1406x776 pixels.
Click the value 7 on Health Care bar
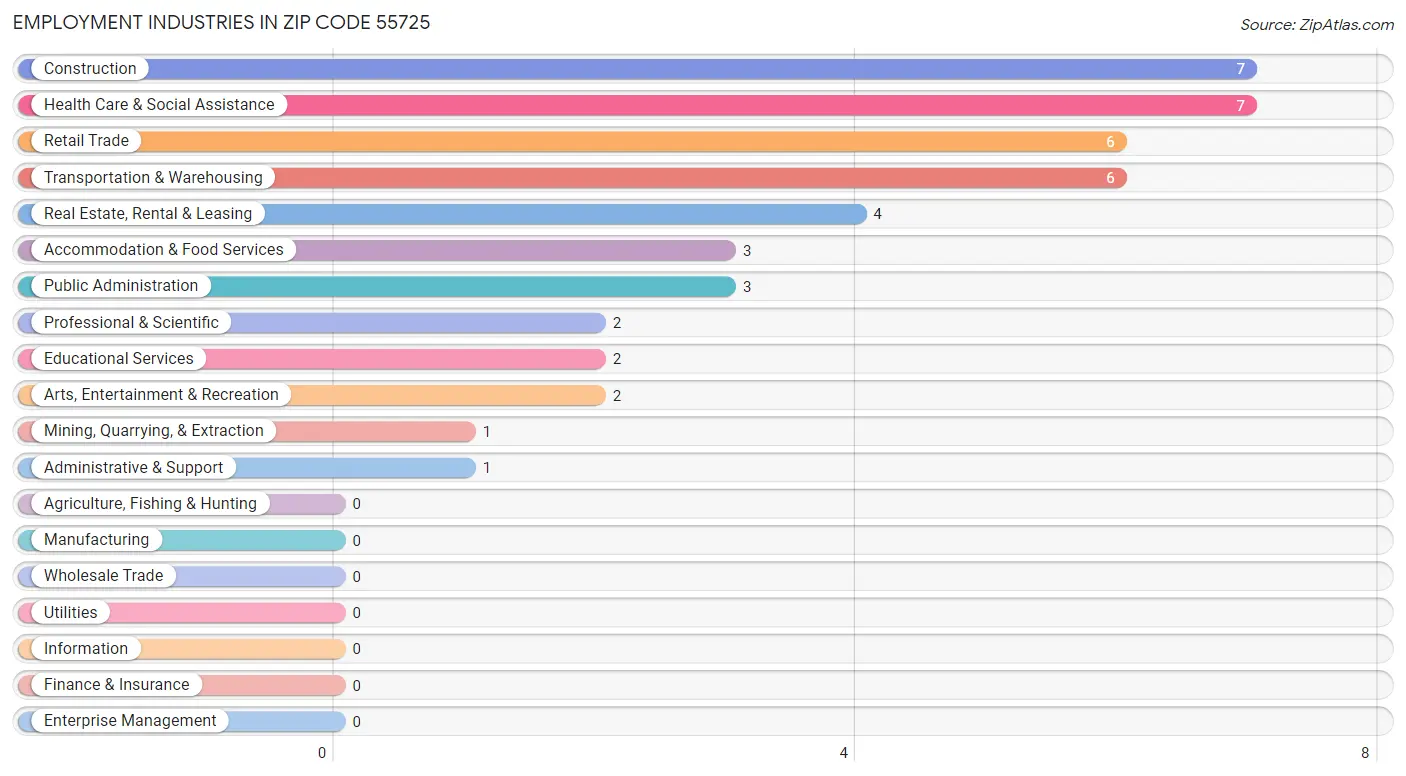[x=1240, y=105]
